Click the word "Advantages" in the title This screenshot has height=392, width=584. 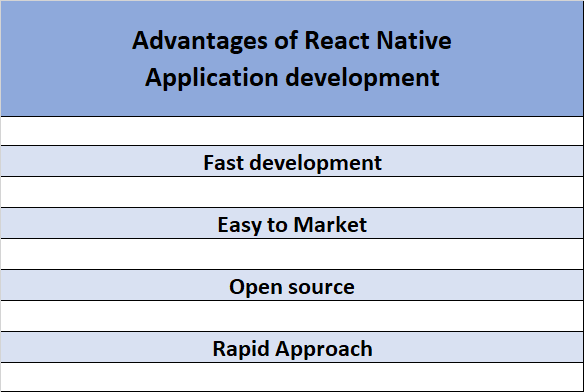coord(200,41)
